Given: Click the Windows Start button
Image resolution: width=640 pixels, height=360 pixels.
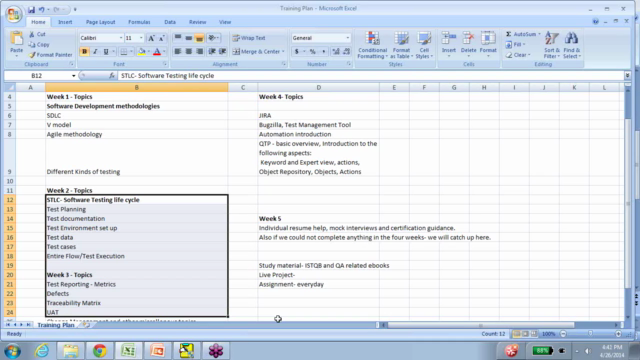Looking at the screenshot, I should [13, 351].
